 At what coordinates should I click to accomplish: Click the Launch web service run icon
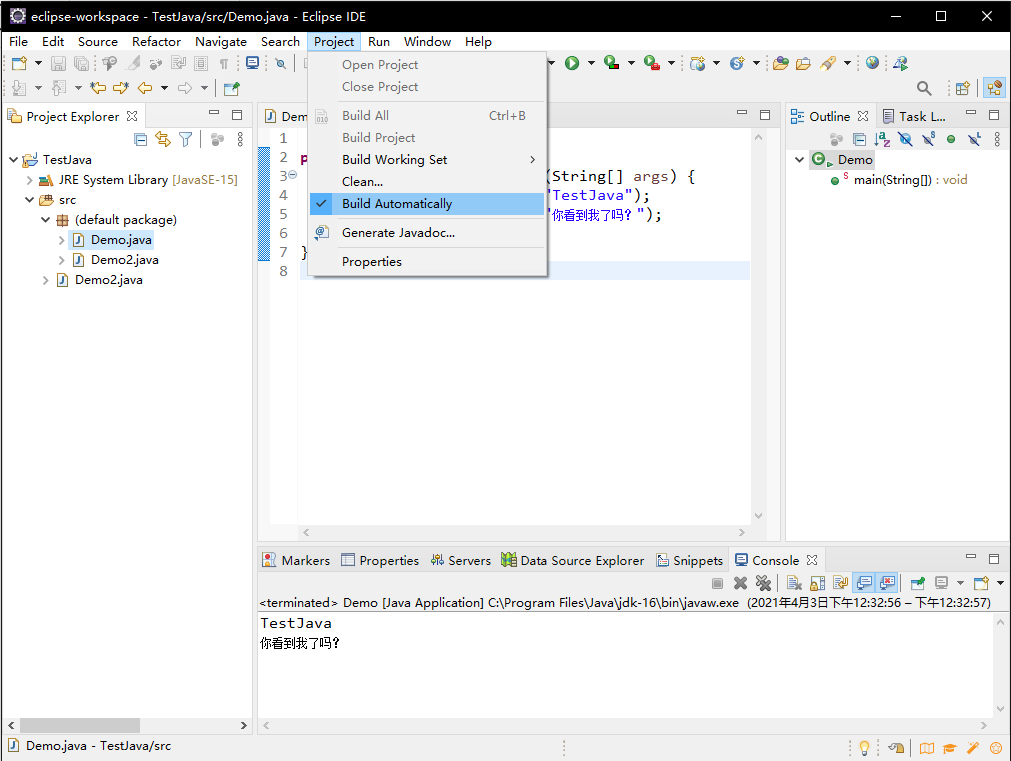[x=901, y=63]
